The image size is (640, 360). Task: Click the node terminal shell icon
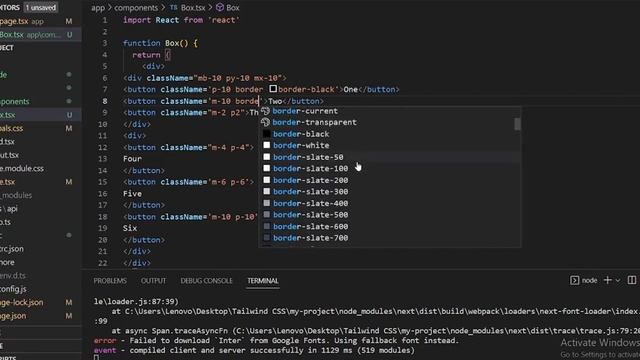tap(574, 280)
